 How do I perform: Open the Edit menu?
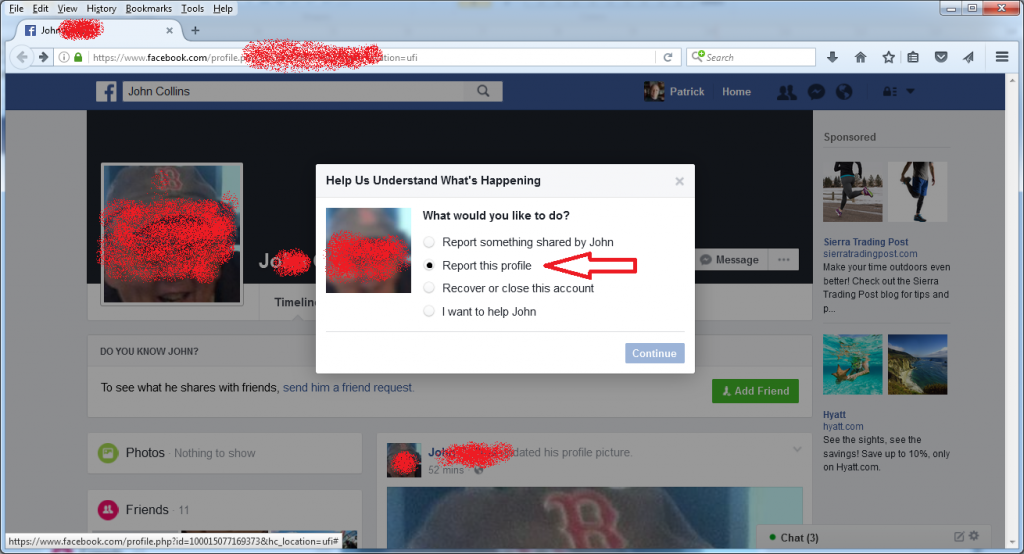(x=40, y=8)
